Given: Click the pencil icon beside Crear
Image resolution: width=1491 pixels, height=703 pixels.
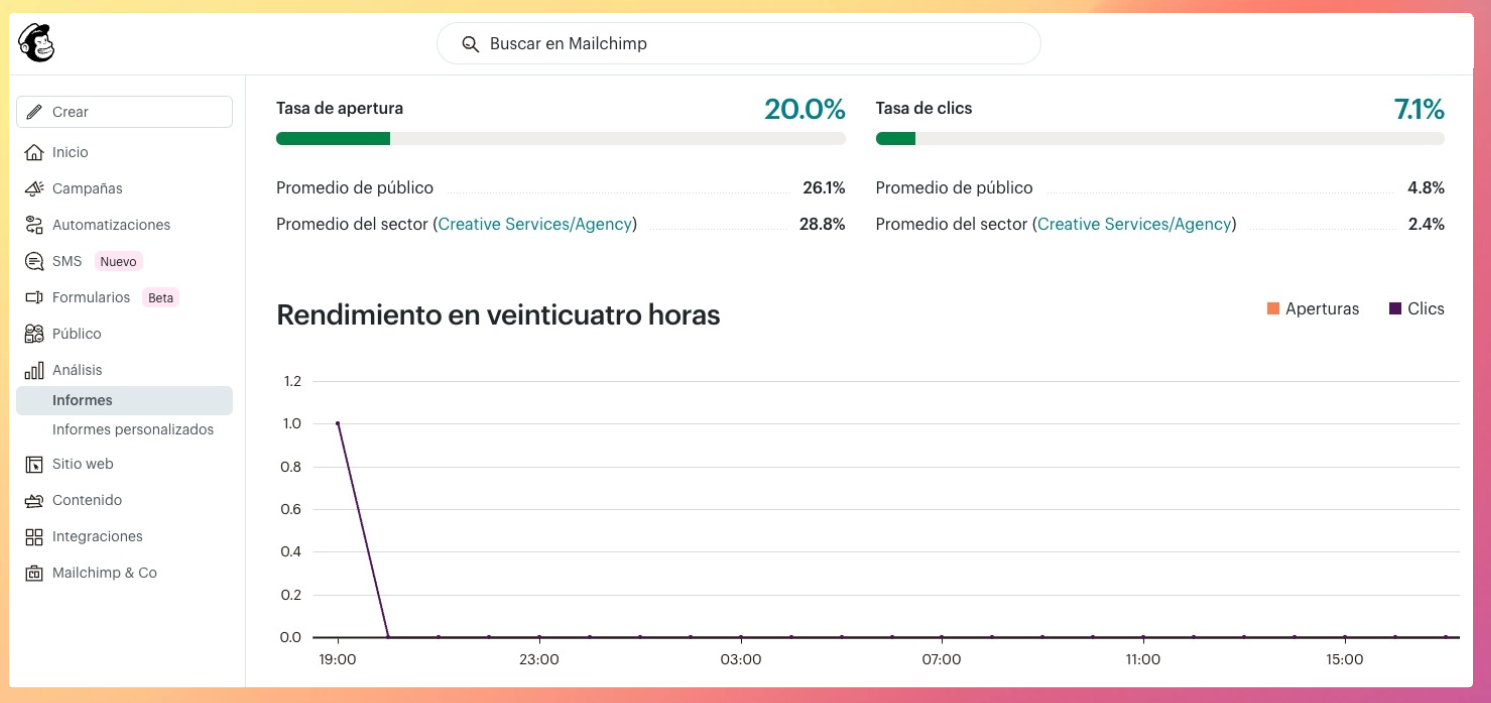Looking at the screenshot, I should tap(35, 112).
